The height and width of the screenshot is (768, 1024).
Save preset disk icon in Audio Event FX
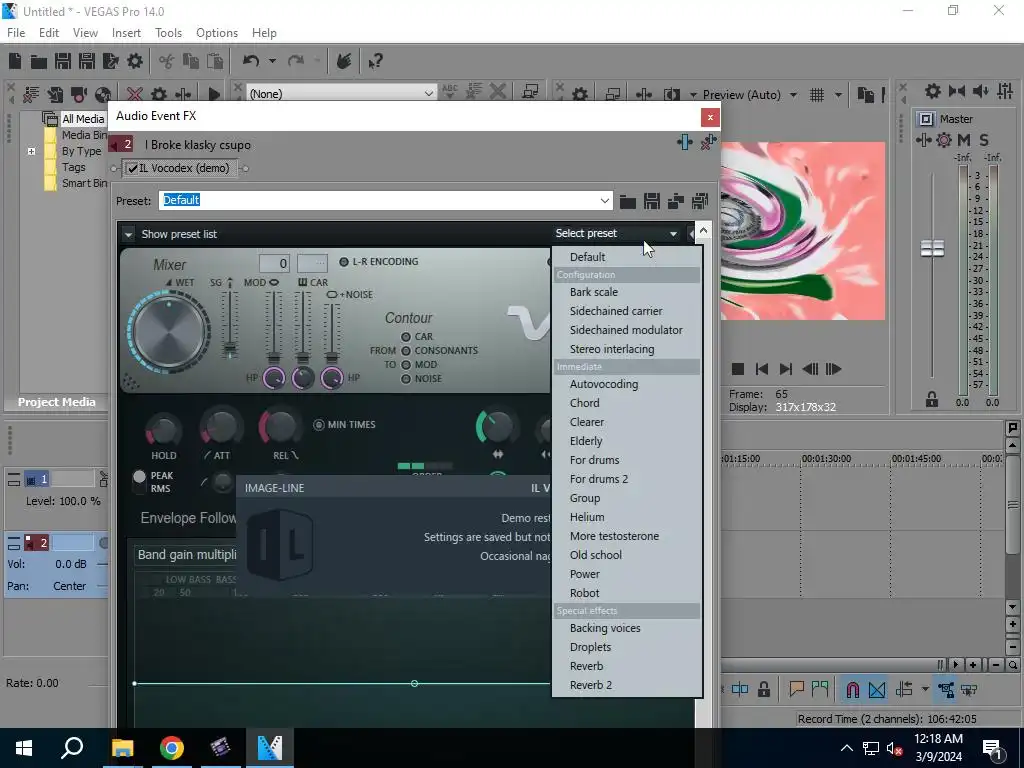652,201
